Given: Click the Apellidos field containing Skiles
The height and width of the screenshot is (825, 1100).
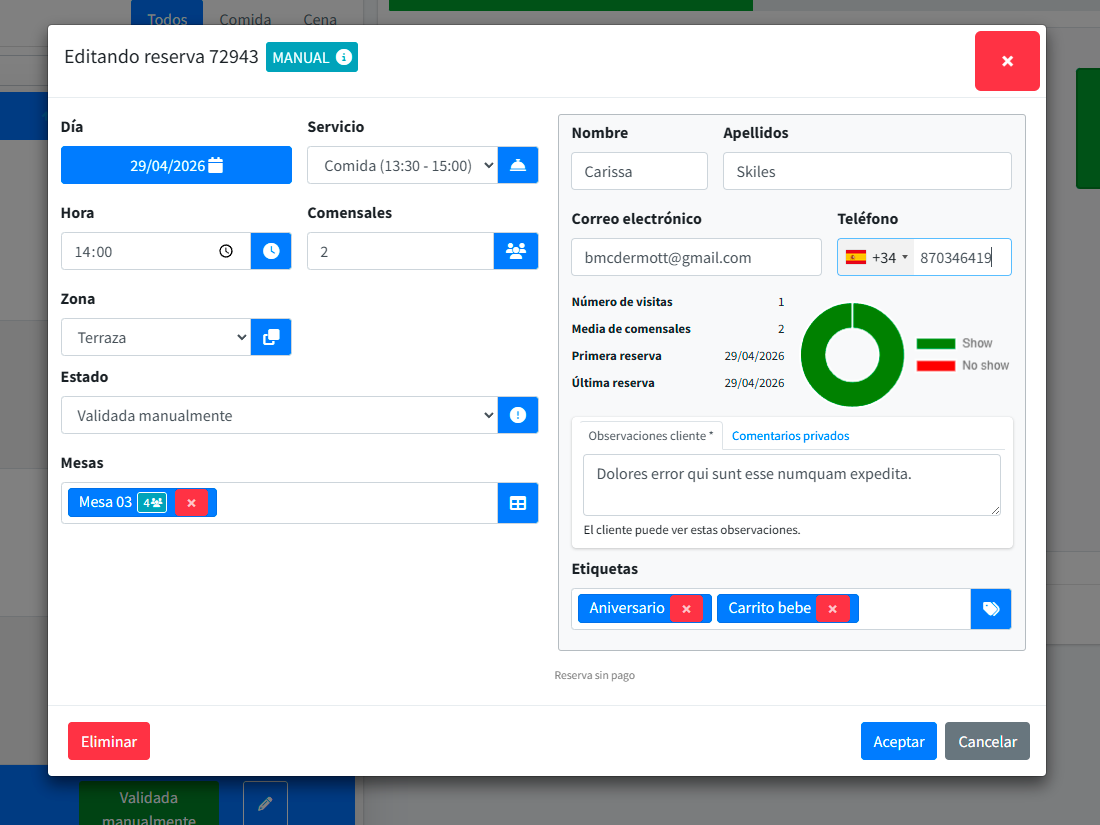Looking at the screenshot, I should [867, 171].
